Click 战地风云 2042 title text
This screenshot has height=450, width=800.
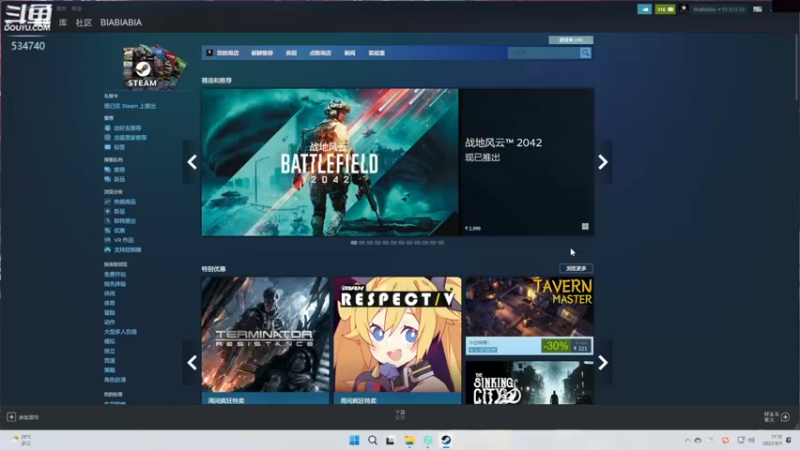coord(503,143)
